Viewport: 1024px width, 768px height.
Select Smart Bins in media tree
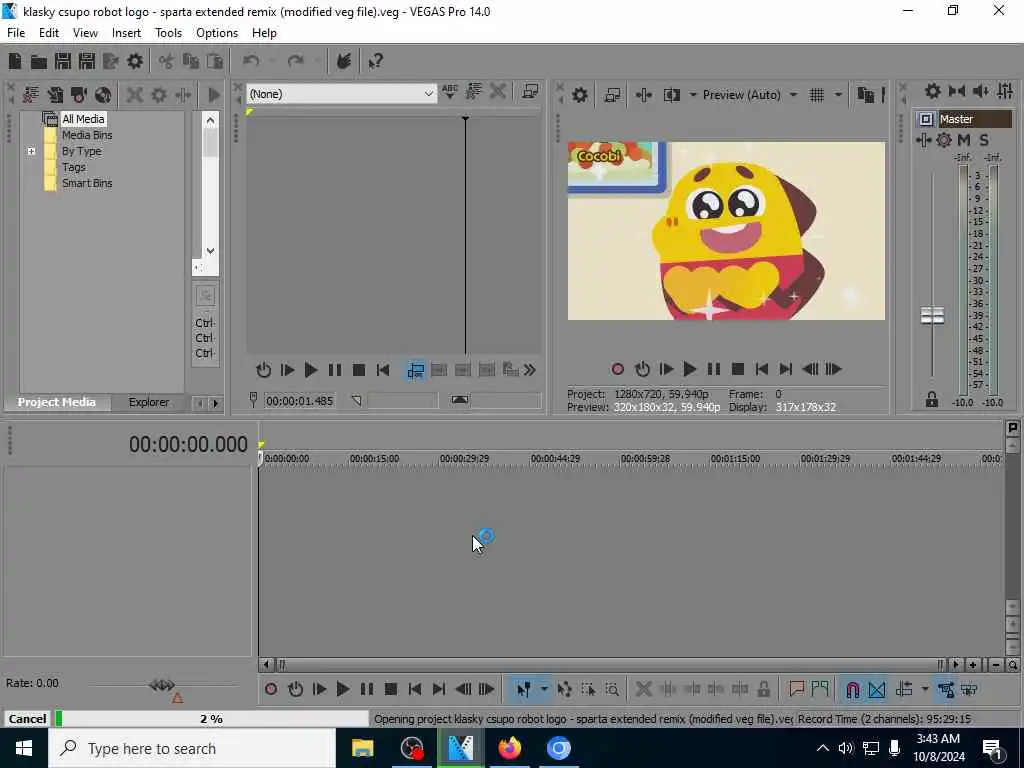[x=87, y=184]
